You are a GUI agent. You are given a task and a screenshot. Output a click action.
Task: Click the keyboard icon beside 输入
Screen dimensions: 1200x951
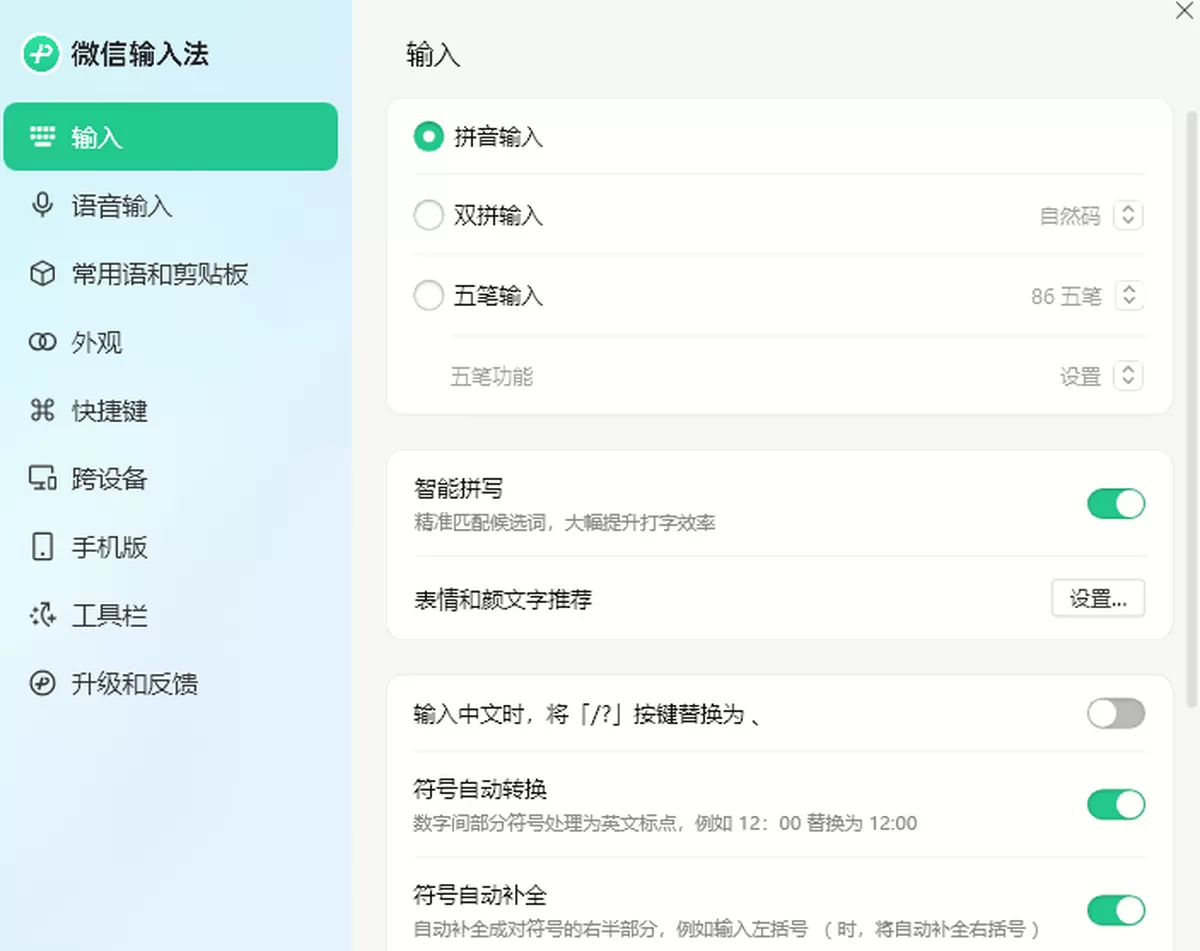pos(42,136)
